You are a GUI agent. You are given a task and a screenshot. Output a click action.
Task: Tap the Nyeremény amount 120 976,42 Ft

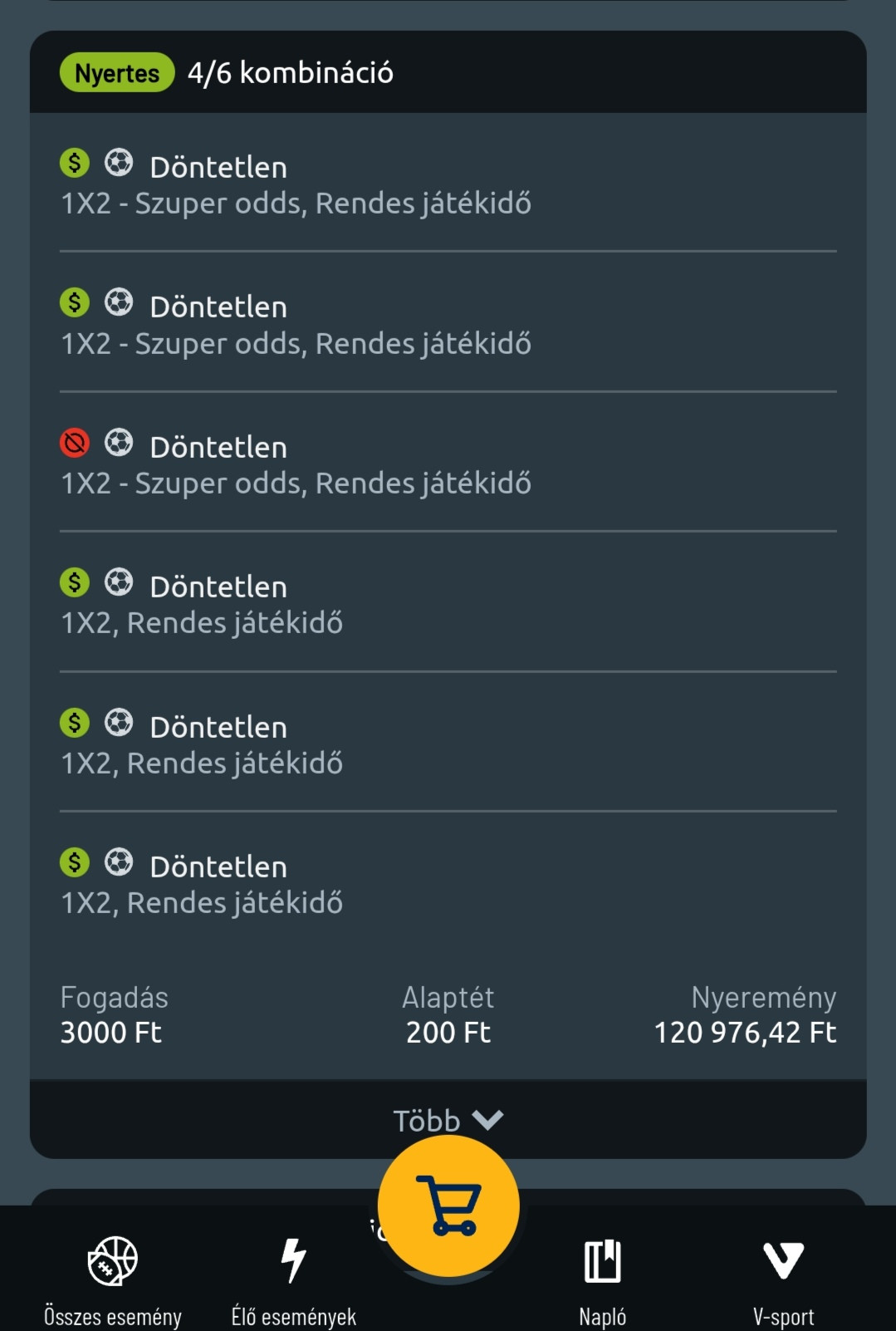(745, 1033)
